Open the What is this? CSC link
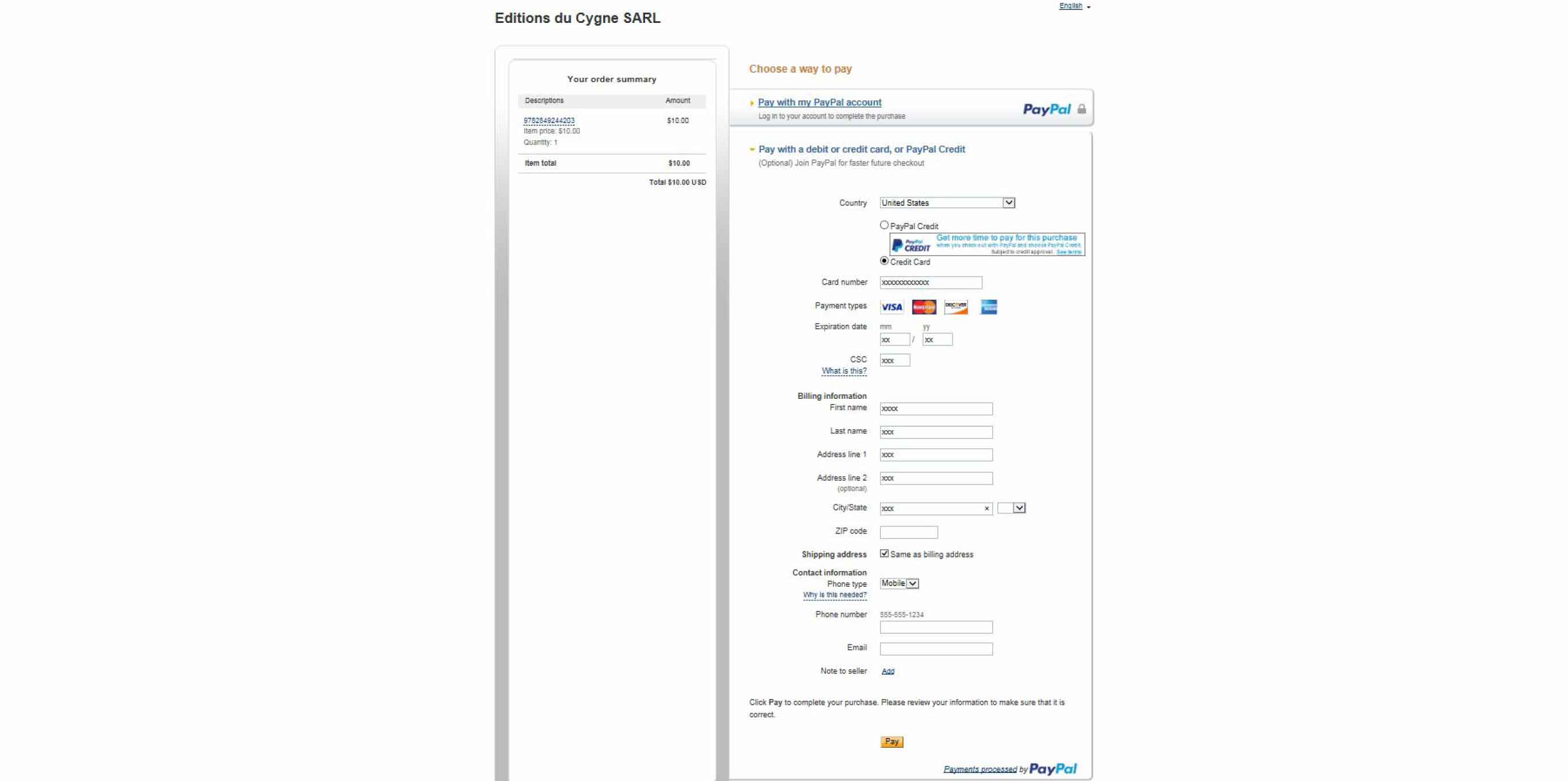This screenshot has width=1568, height=781. coord(844,371)
